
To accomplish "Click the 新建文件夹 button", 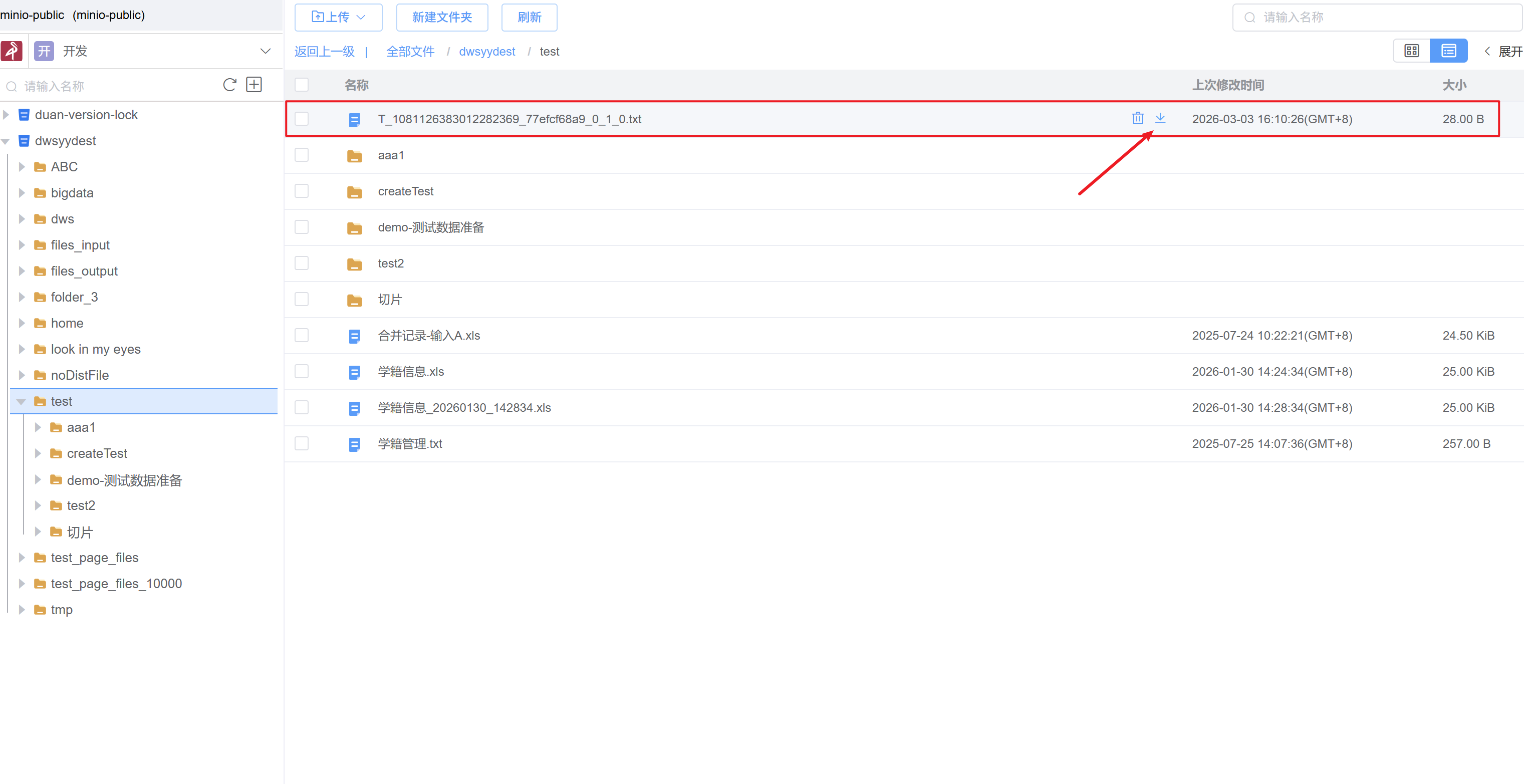I will point(441,17).
